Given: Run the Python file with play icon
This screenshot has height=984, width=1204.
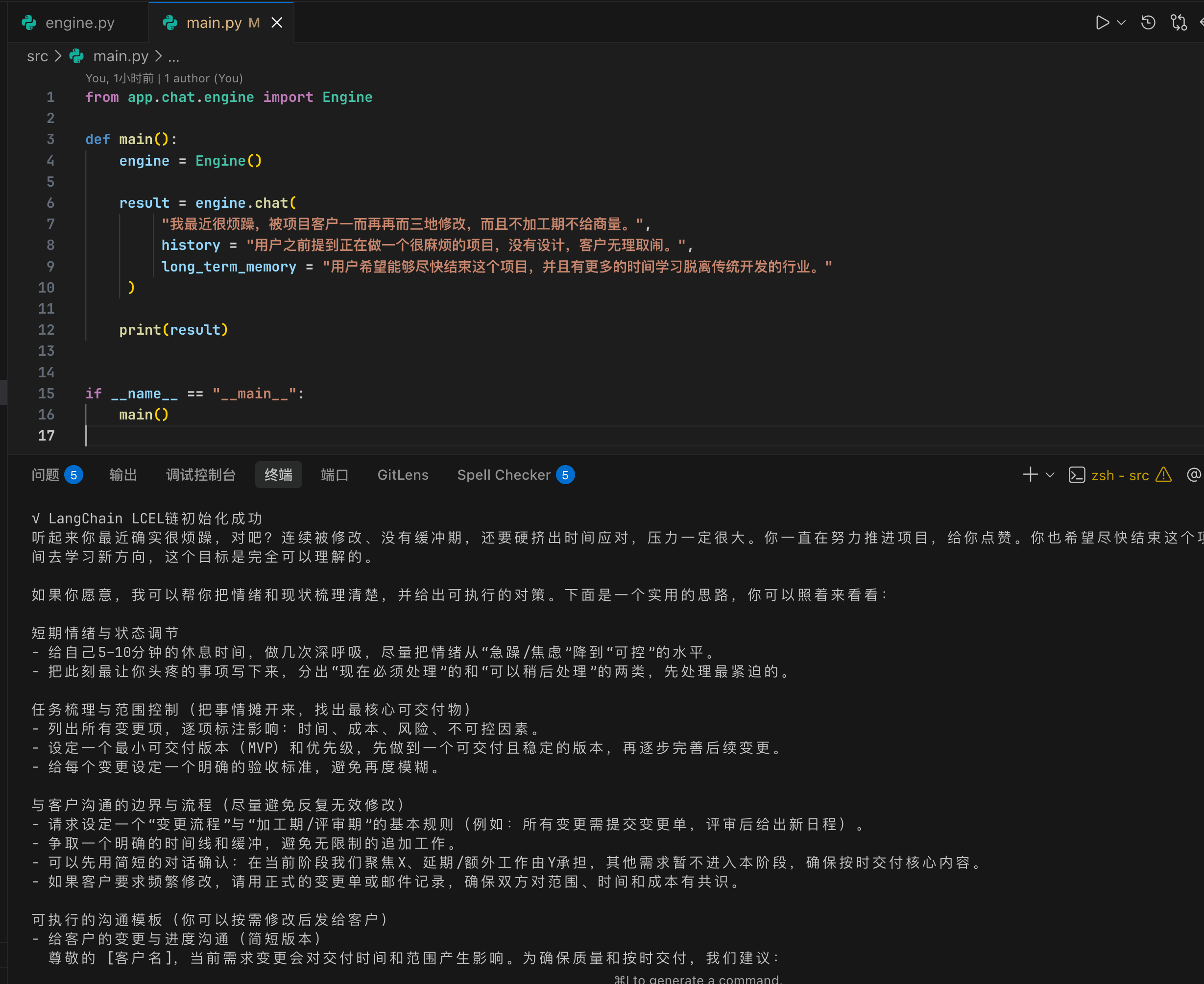Looking at the screenshot, I should point(1102,23).
